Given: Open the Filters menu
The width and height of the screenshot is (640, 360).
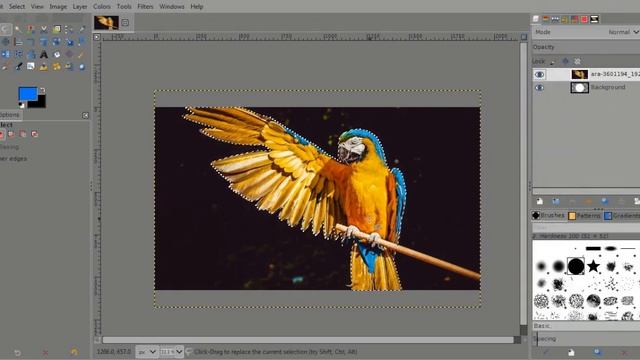Looking at the screenshot, I should pos(145,7).
